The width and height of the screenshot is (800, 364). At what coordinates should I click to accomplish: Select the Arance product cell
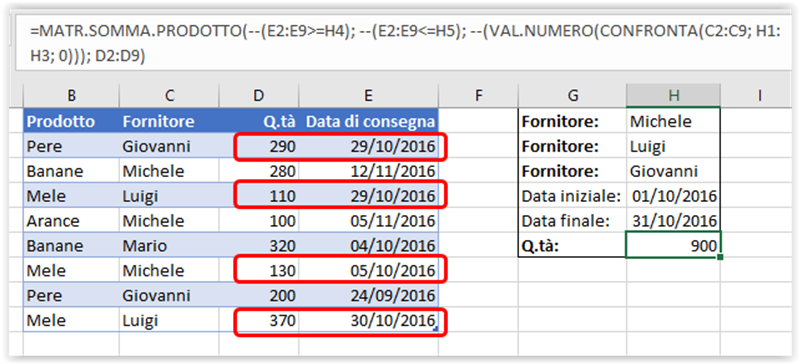tap(71, 221)
